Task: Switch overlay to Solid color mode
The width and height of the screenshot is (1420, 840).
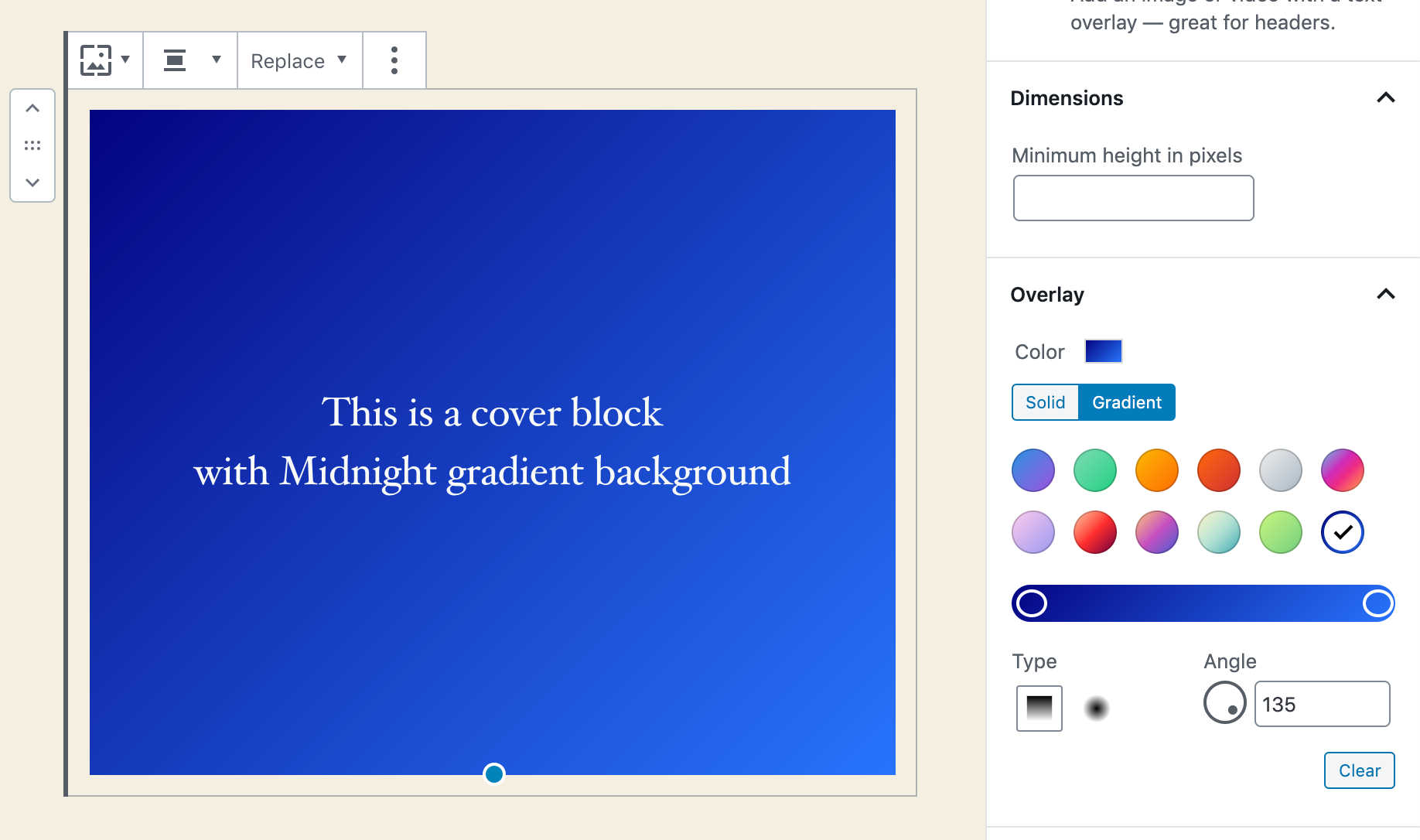Action: [1045, 402]
